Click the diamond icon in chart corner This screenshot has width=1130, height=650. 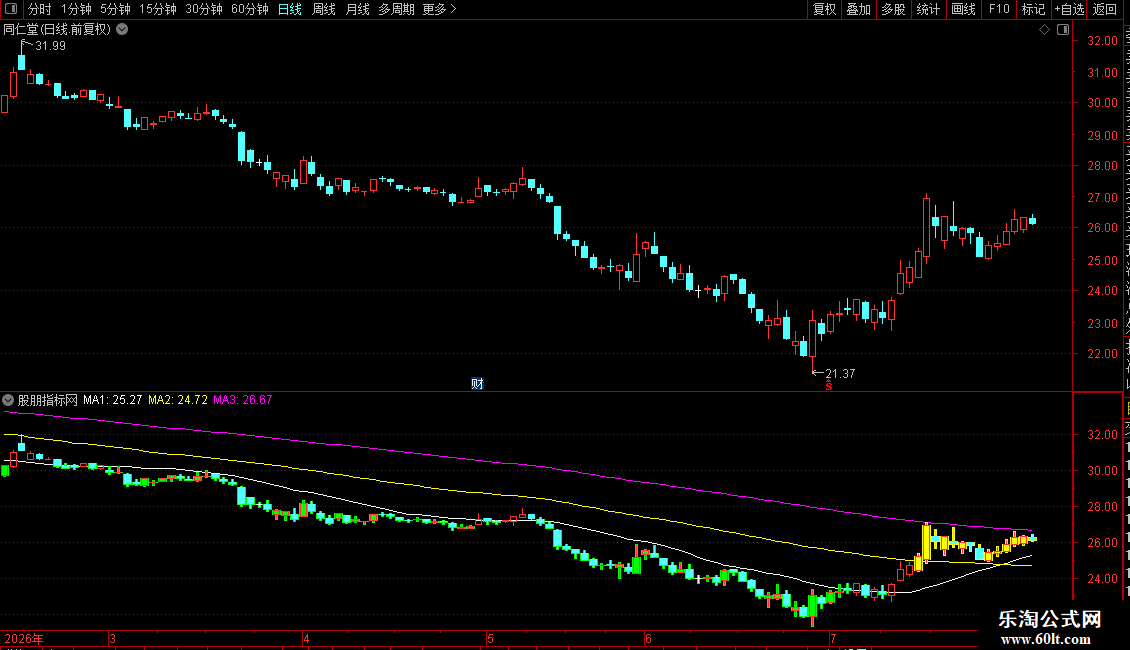[x=1044, y=30]
